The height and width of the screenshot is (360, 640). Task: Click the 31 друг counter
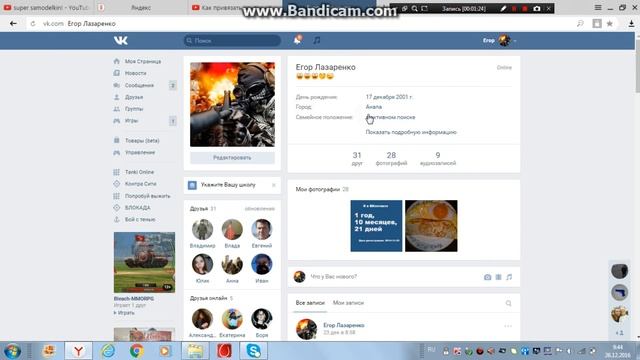point(357,158)
